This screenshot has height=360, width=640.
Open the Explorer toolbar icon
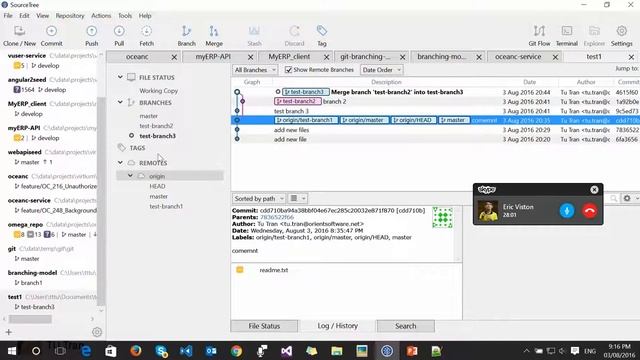click(594, 31)
